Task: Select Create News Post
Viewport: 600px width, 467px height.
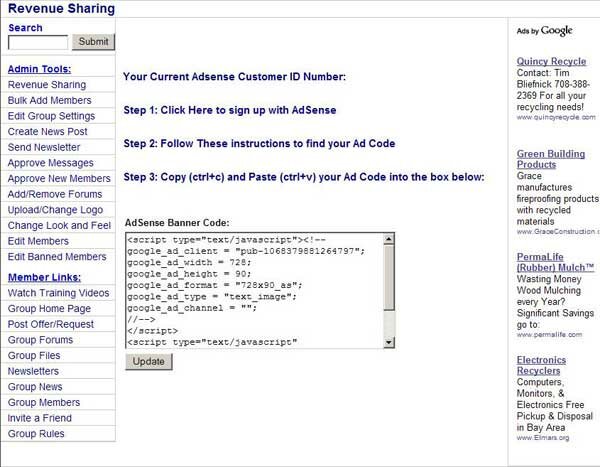Action: coord(47,132)
